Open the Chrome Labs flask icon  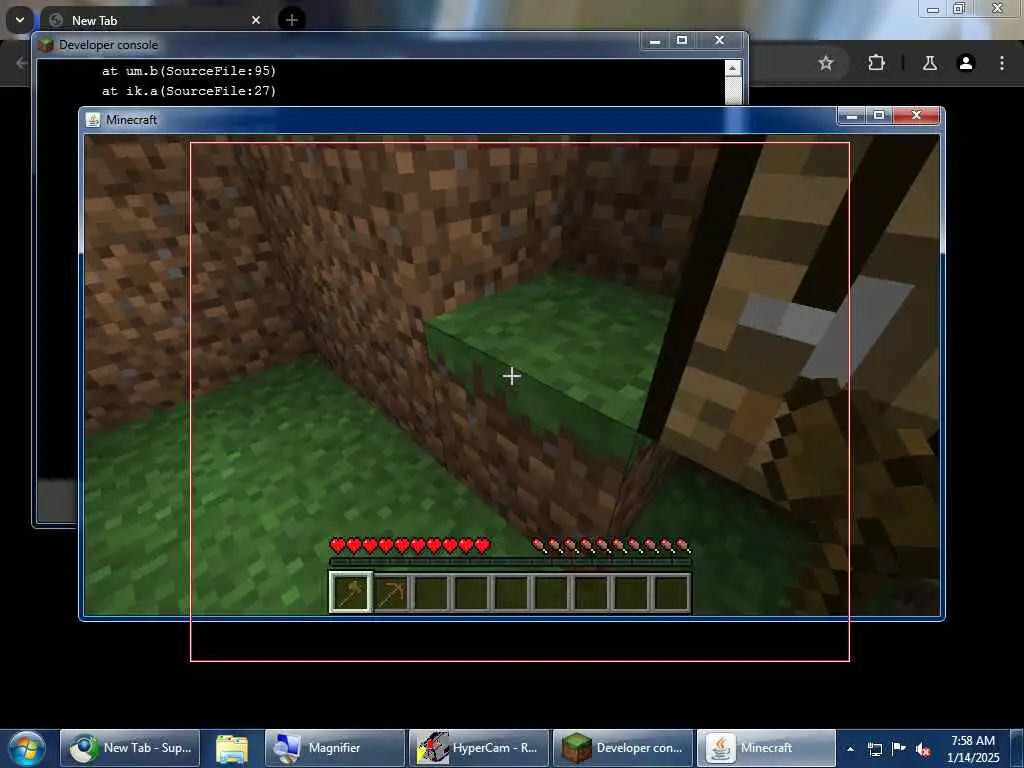[x=929, y=63]
